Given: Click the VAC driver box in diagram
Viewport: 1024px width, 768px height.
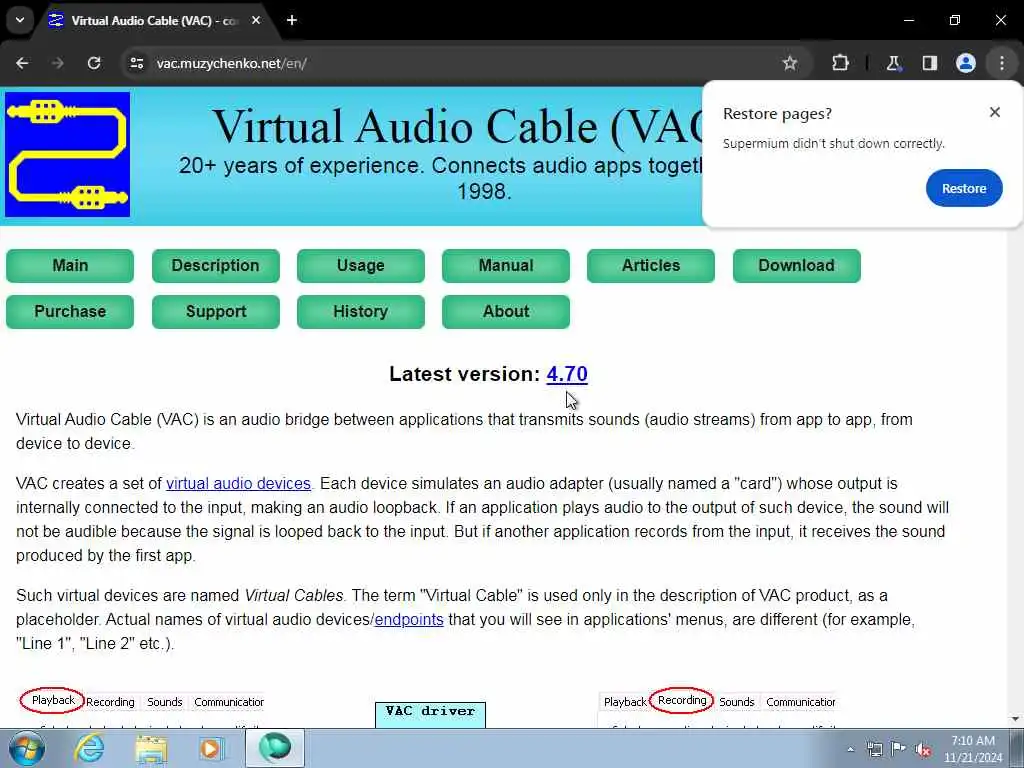Looking at the screenshot, I should coord(430,714).
